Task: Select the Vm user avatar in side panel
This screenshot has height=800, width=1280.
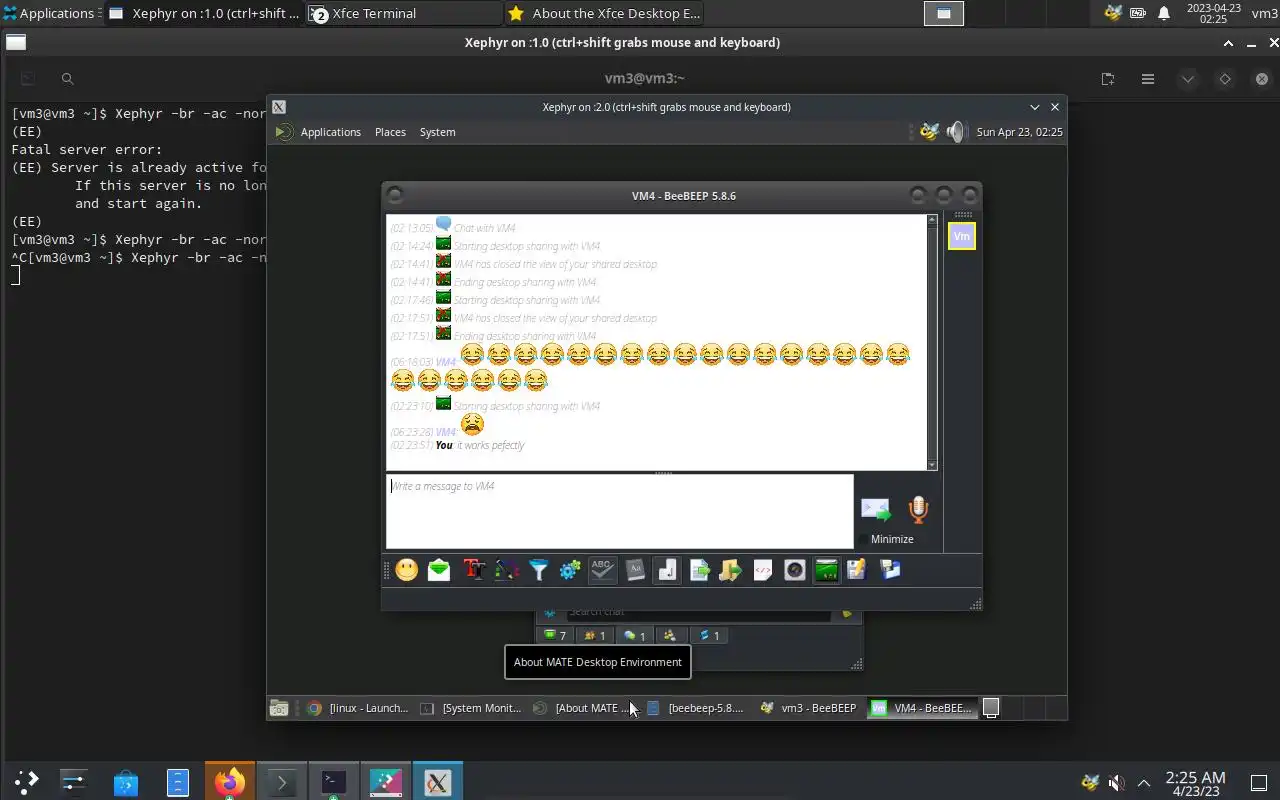Action: (961, 236)
